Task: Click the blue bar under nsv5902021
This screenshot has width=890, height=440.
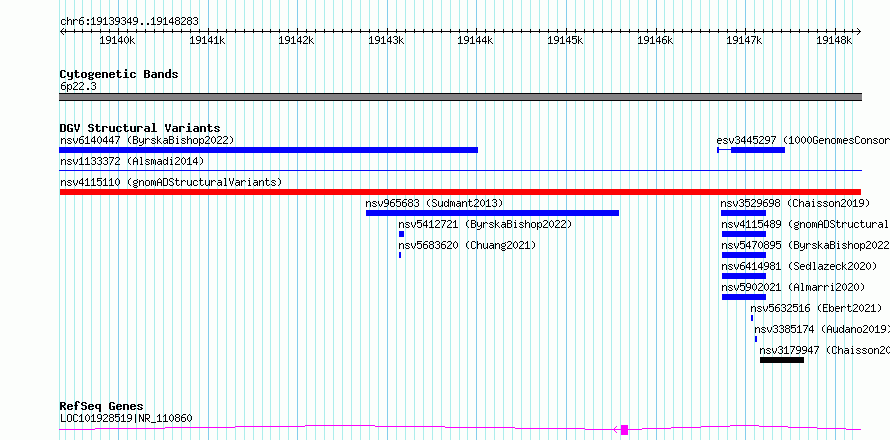Action: pyautogui.click(x=744, y=297)
